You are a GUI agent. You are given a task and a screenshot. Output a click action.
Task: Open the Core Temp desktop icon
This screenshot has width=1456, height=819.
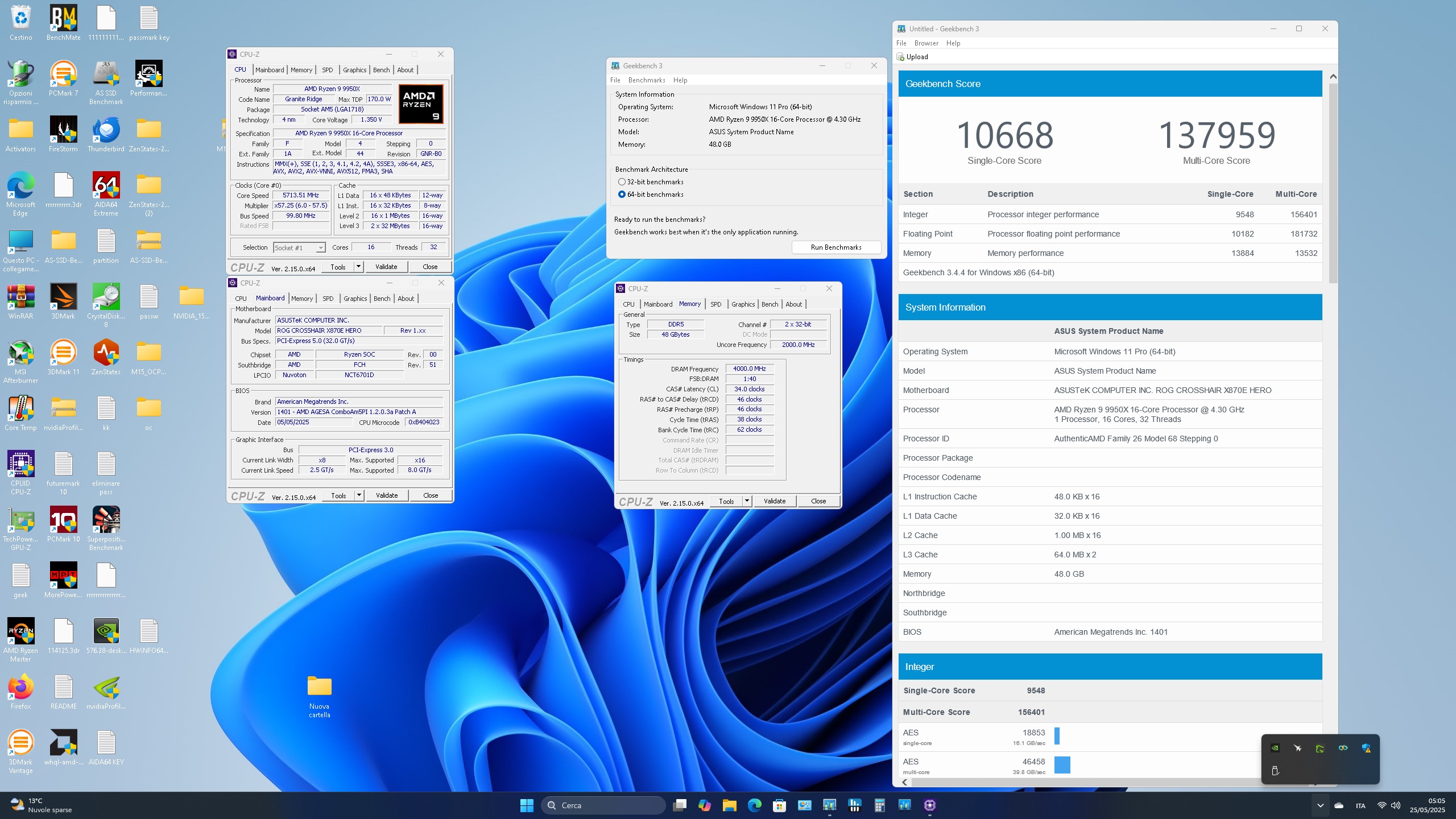pyautogui.click(x=20, y=413)
